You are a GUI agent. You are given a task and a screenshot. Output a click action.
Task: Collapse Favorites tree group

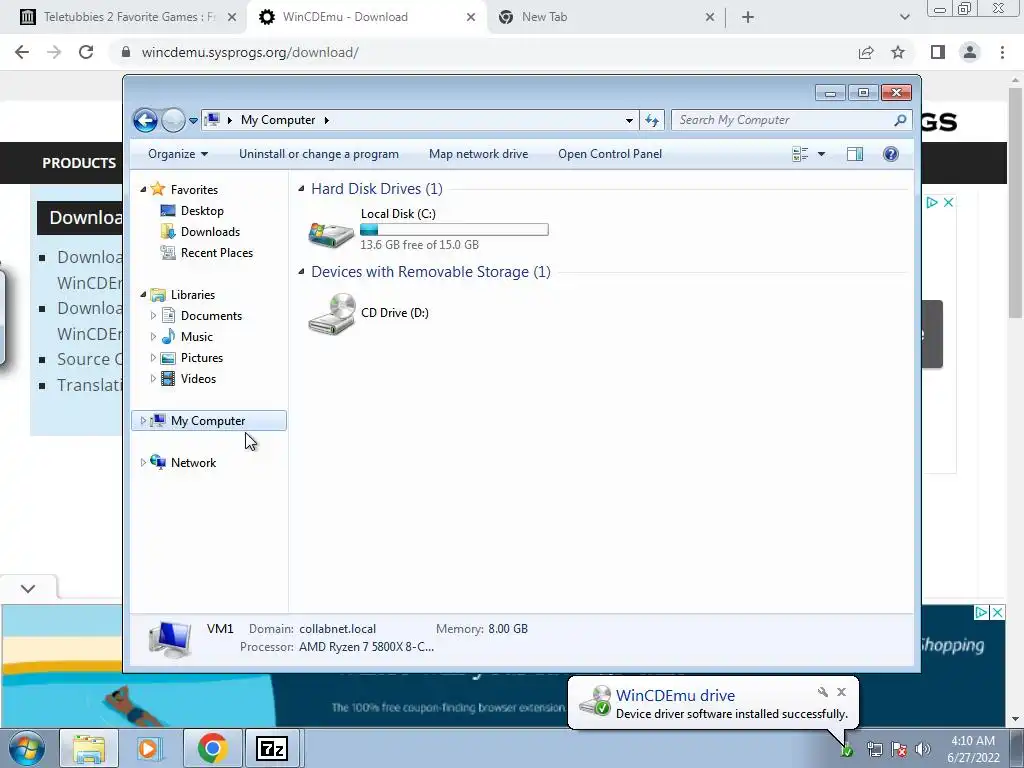coord(143,189)
